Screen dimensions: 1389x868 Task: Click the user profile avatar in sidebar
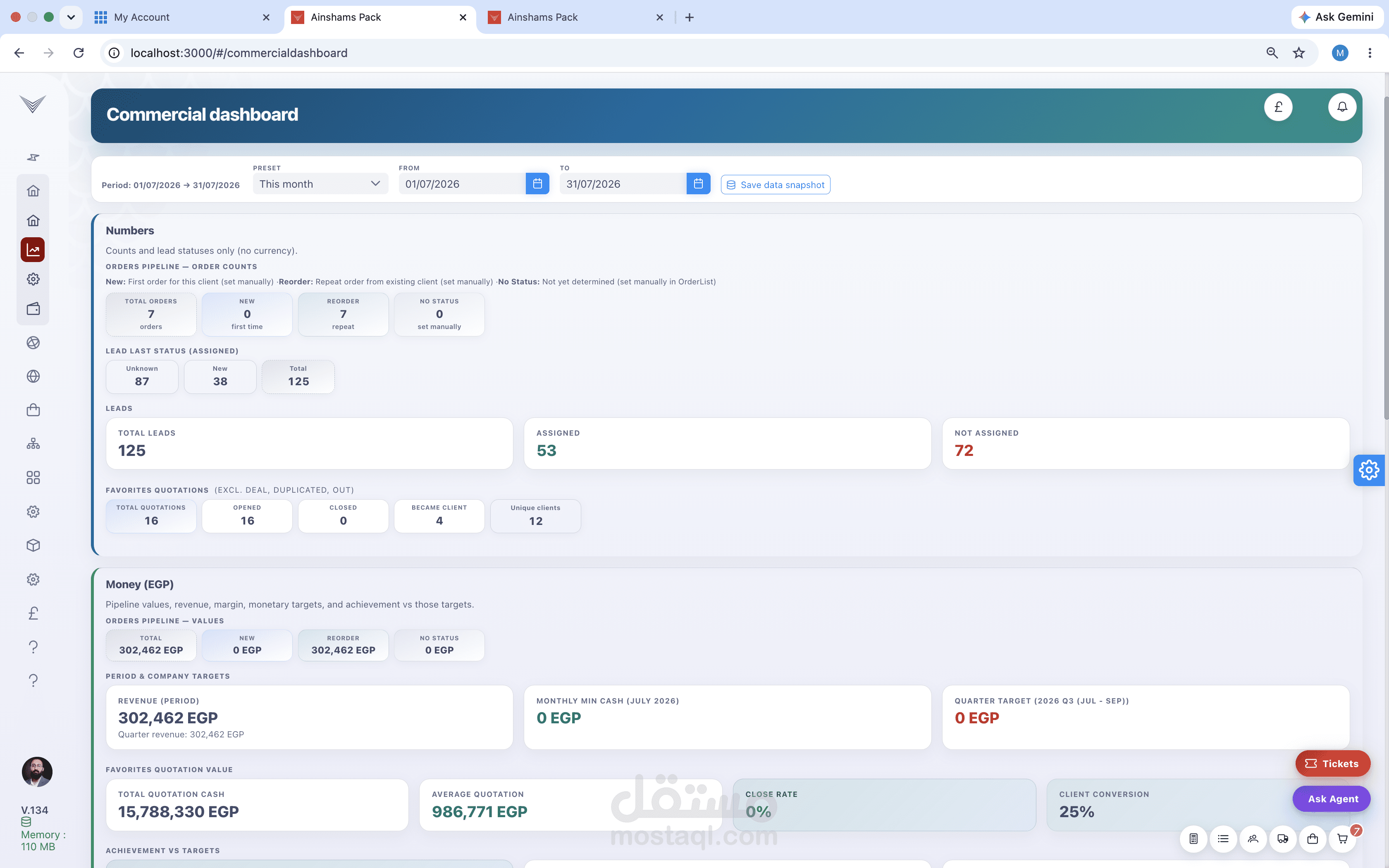coord(37,772)
